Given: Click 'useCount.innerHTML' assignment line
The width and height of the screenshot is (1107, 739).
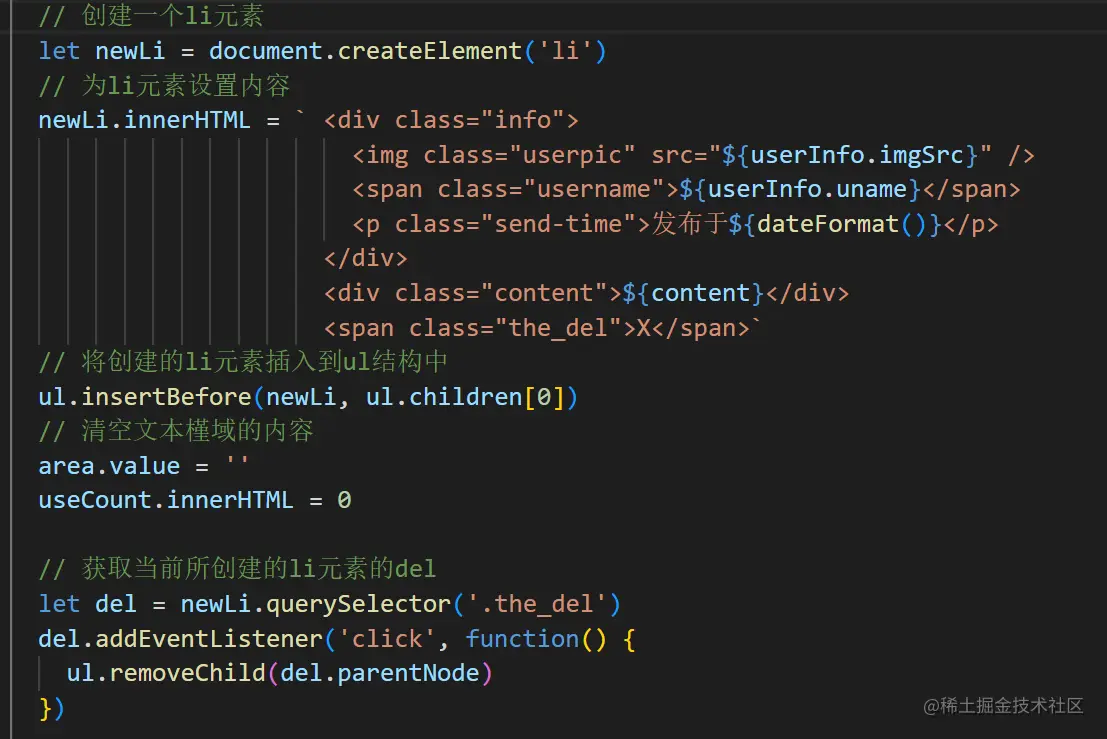Looking at the screenshot, I should 195,500.
